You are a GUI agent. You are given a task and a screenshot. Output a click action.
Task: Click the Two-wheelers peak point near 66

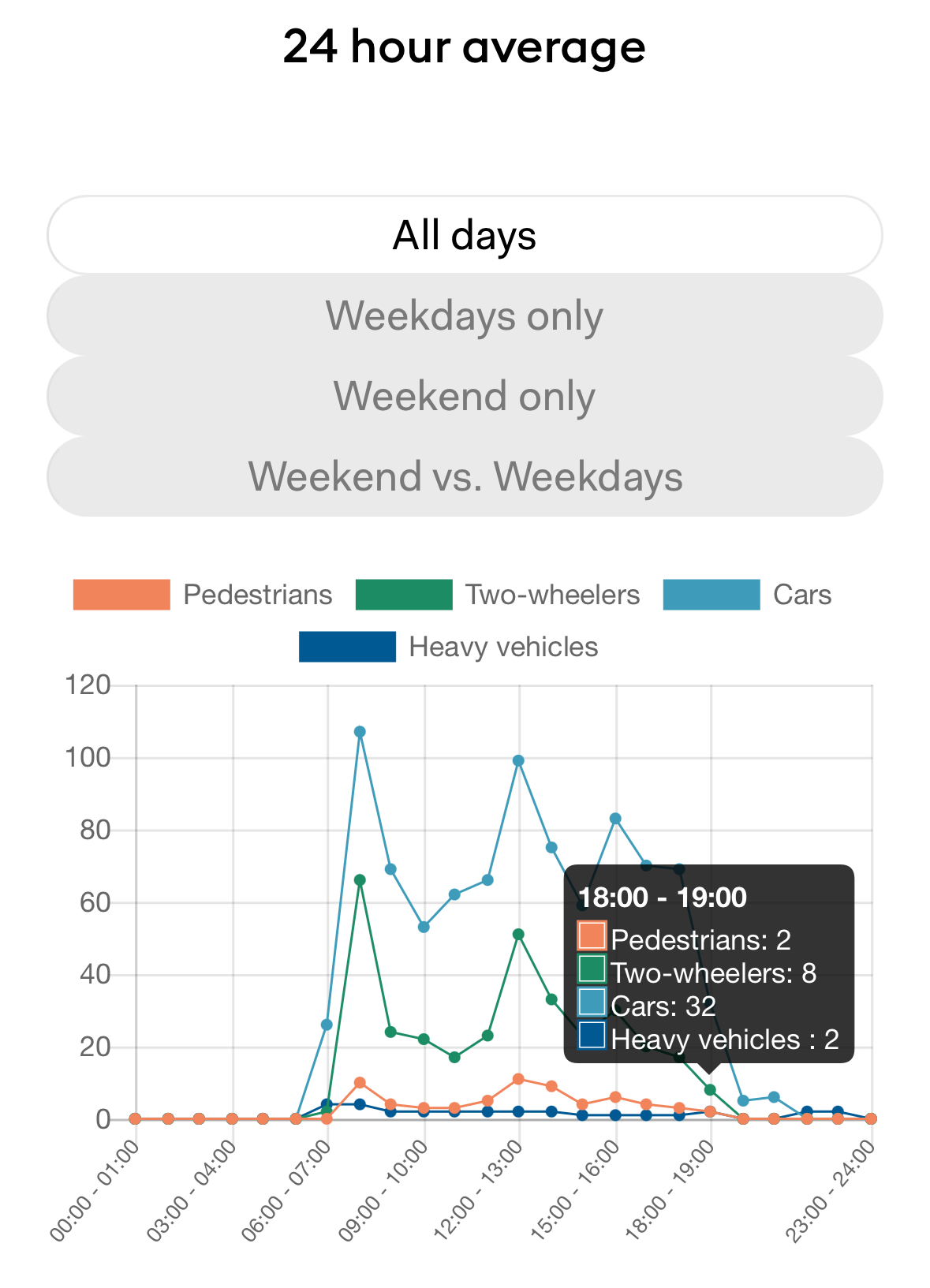(360, 879)
